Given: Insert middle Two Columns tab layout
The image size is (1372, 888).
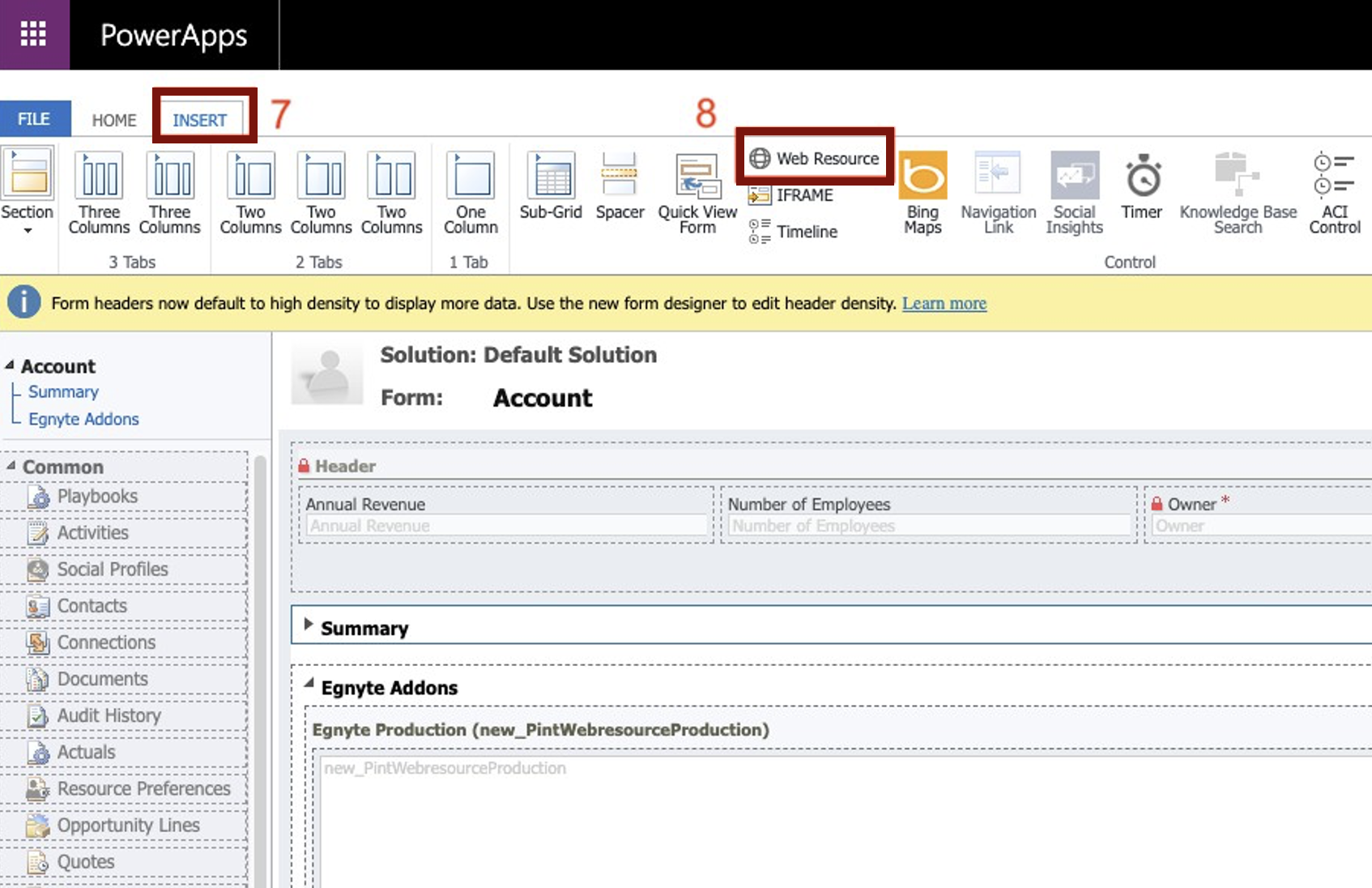Looking at the screenshot, I should click(321, 193).
